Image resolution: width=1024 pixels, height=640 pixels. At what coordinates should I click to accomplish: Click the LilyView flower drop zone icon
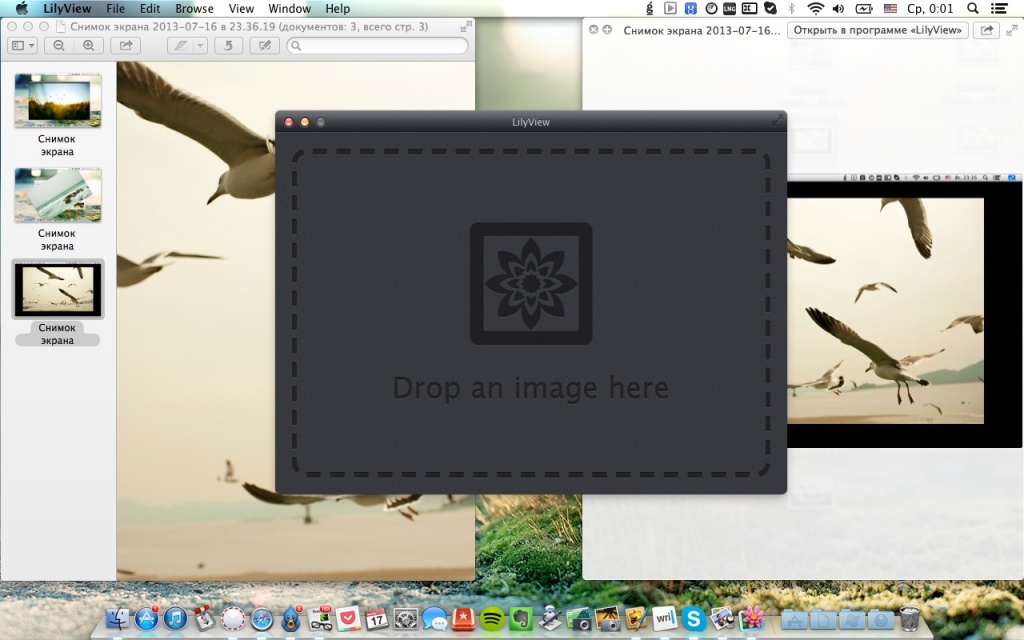pyautogui.click(x=531, y=283)
